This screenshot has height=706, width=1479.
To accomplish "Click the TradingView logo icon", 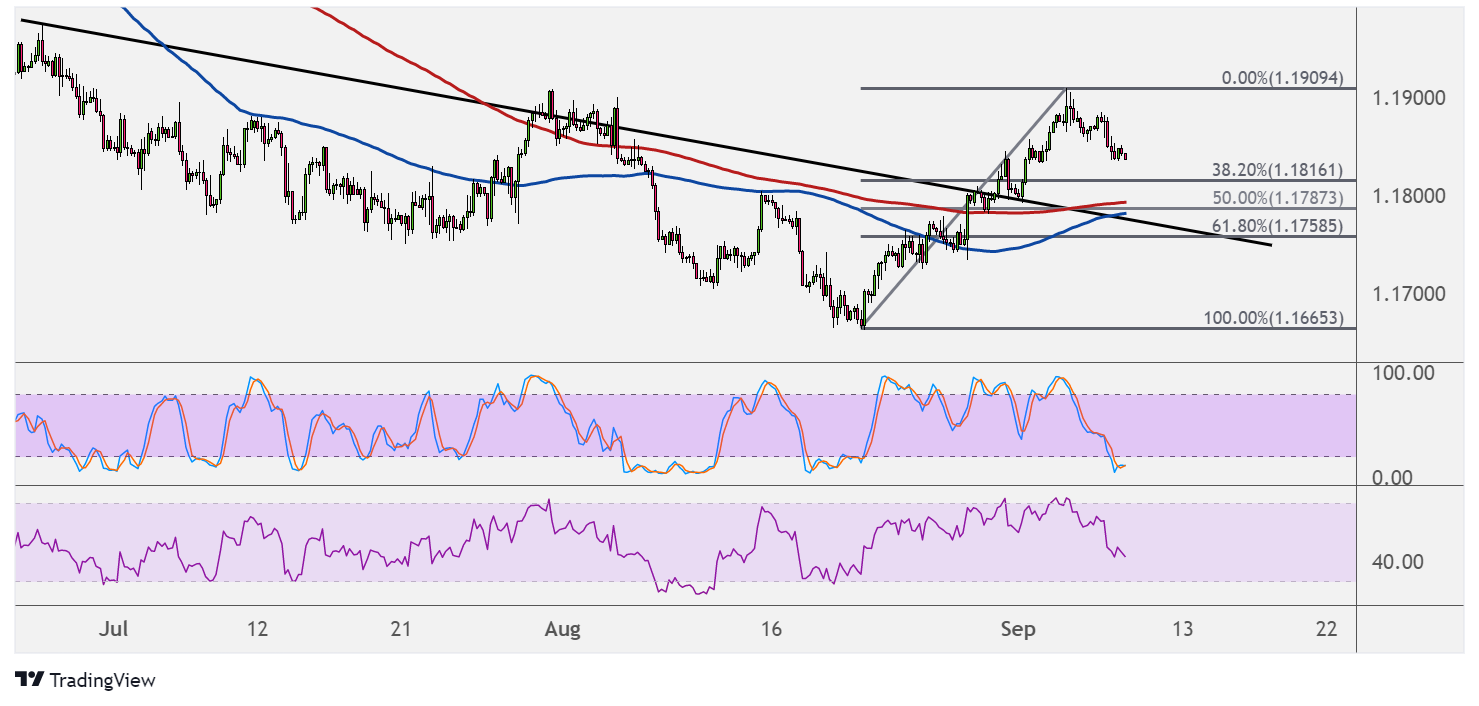I will (30, 680).
